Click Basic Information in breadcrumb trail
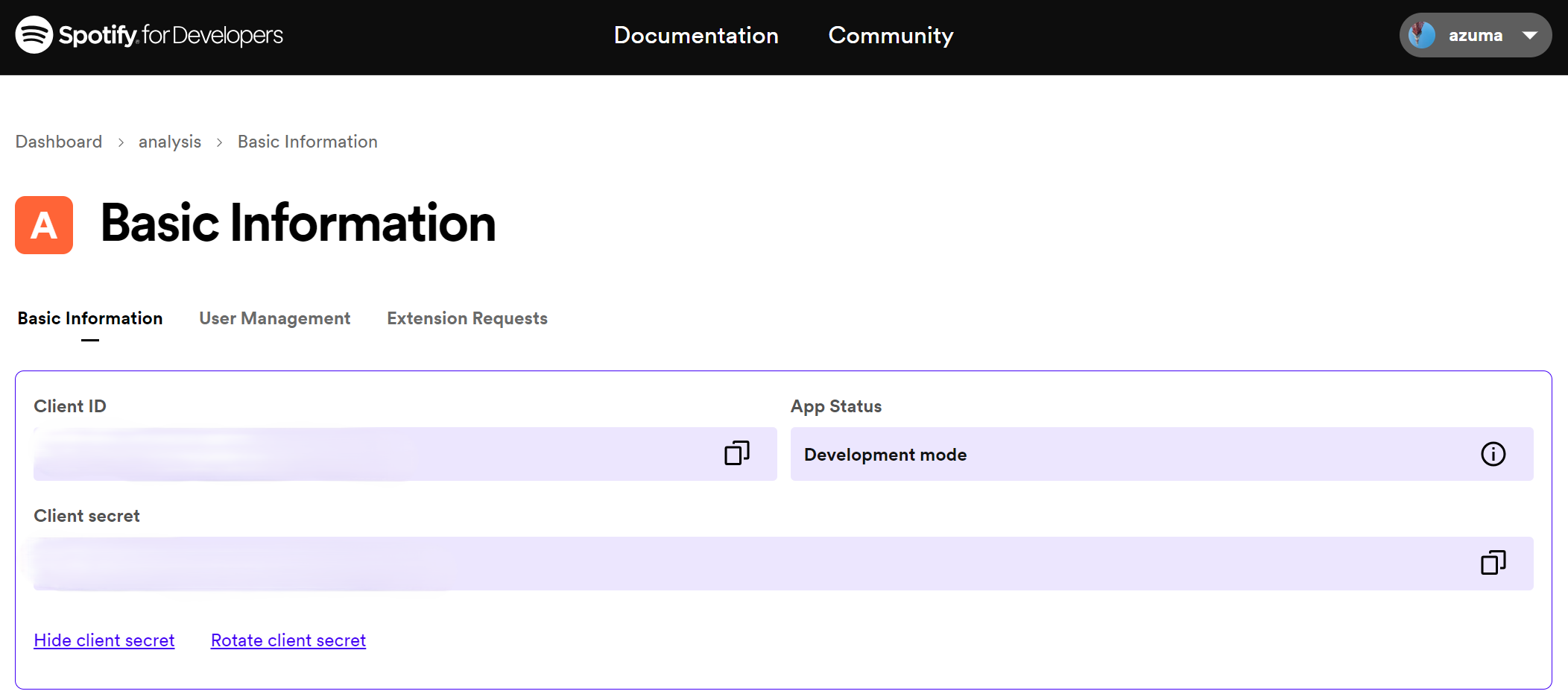The height and width of the screenshot is (697, 1568). [x=307, y=142]
